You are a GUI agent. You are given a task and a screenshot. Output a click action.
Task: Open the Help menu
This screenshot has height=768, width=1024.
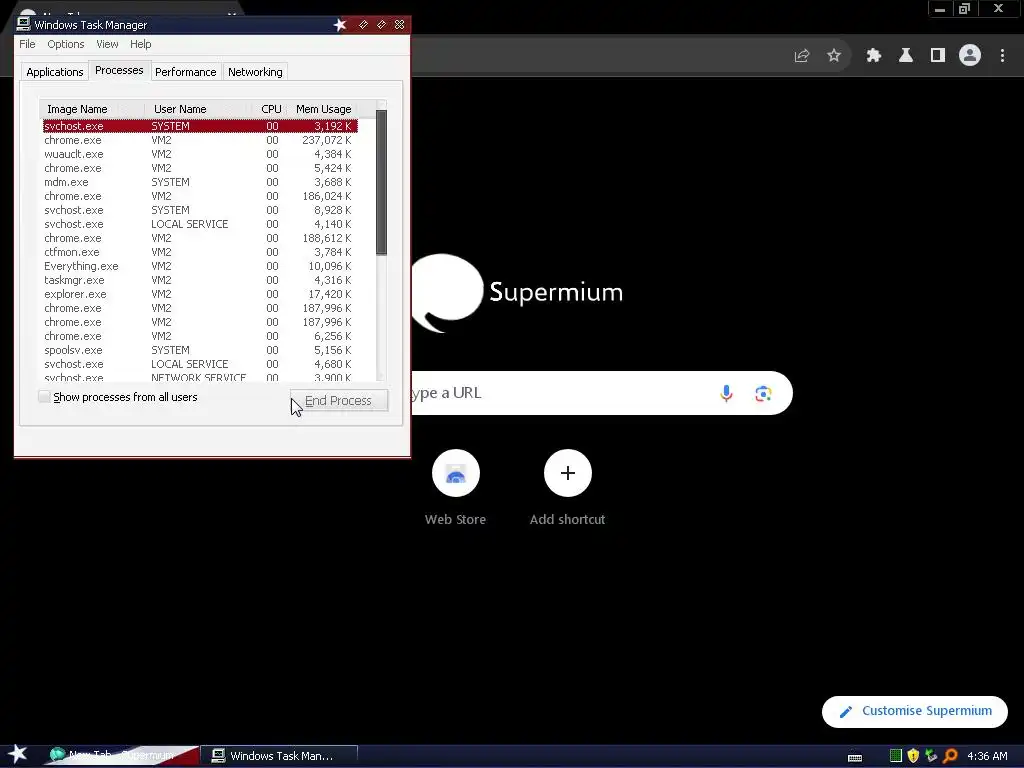tap(140, 44)
